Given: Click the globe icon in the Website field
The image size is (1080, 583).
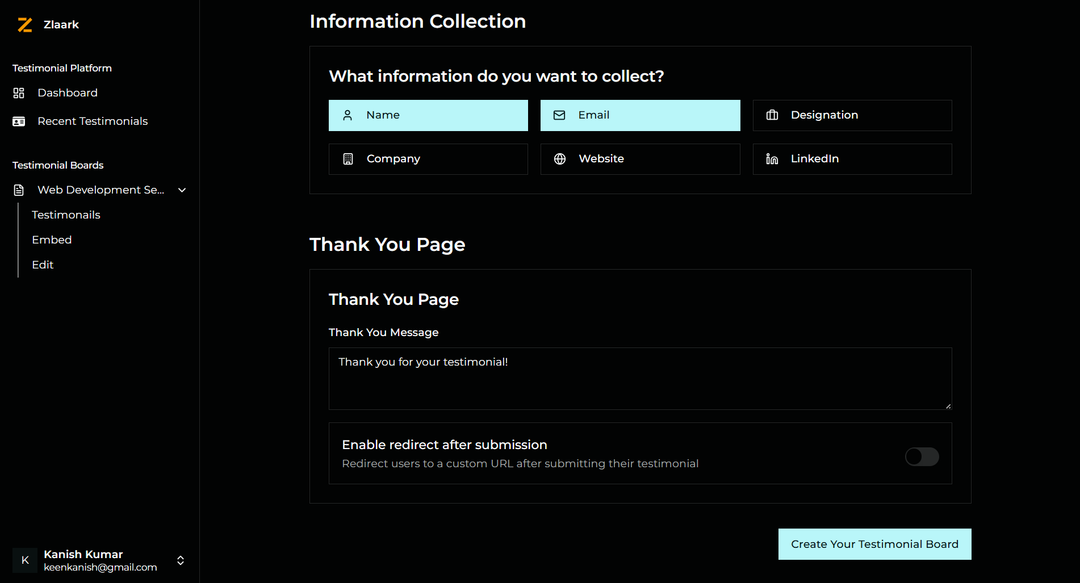Looking at the screenshot, I should pos(559,158).
